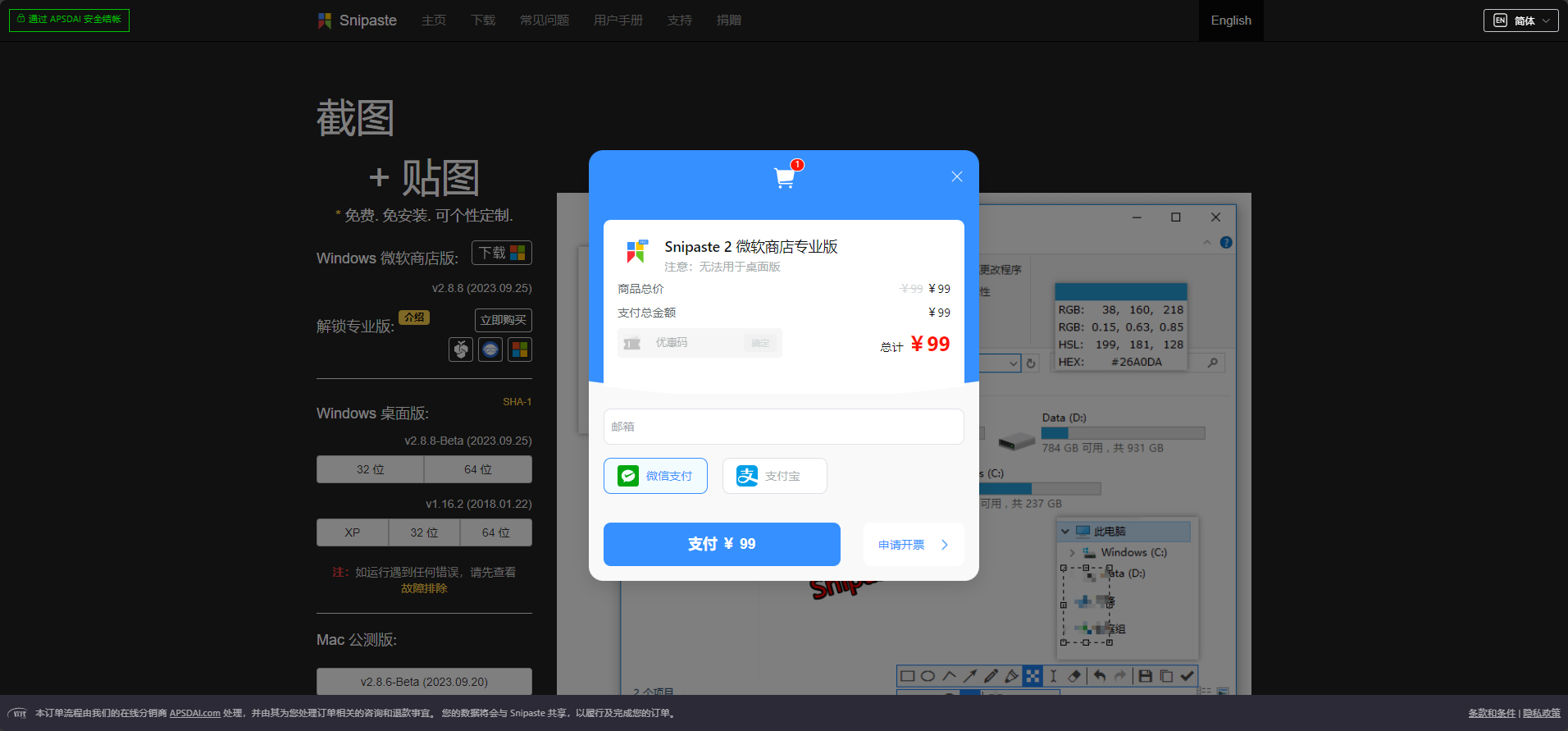Click the 支付 ¥ 99 pay button
The height and width of the screenshot is (731, 1568).
click(722, 544)
